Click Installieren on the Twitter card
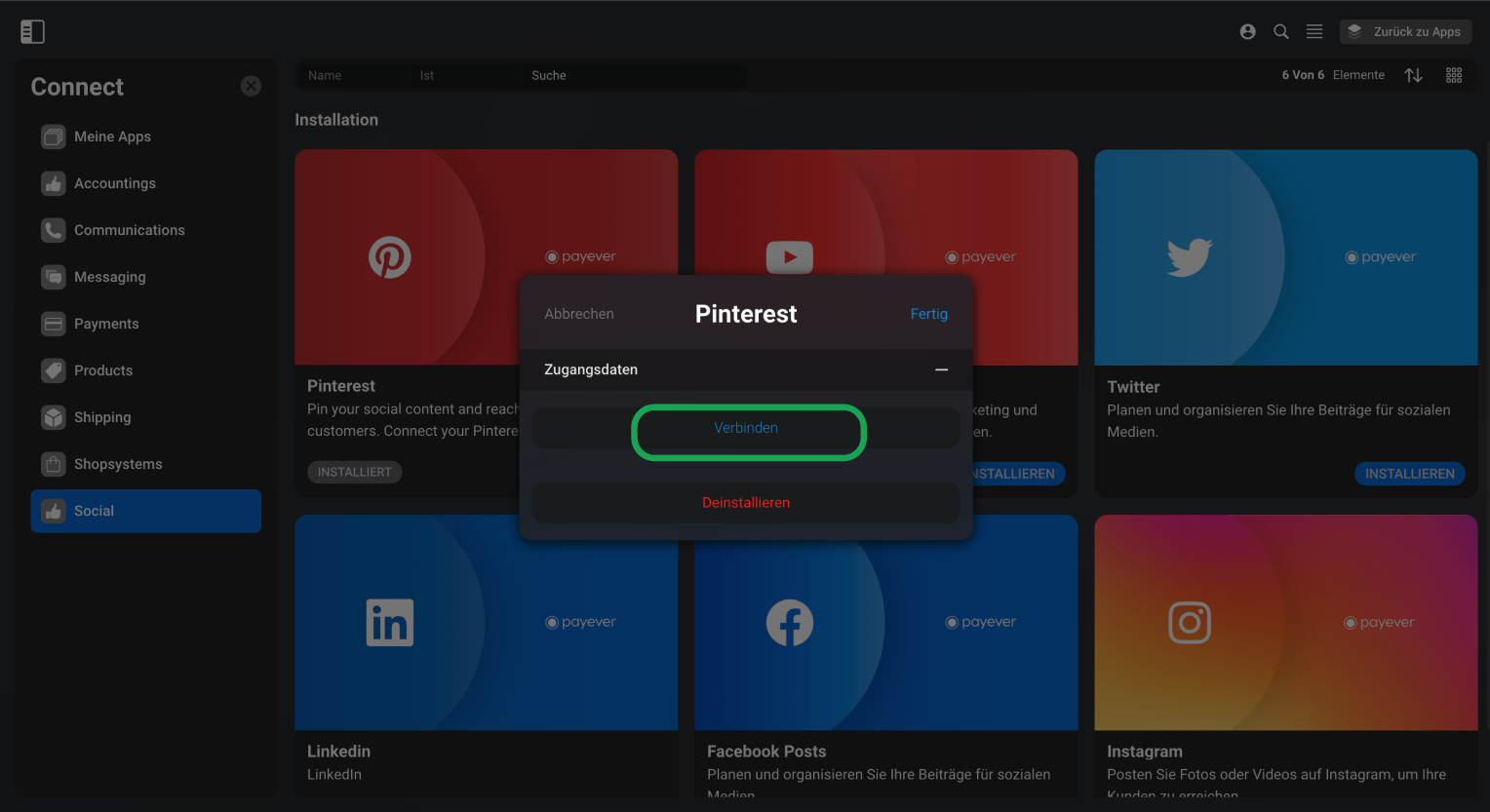Image resolution: width=1490 pixels, height=812 pixels. click(x=1409, y=474)
